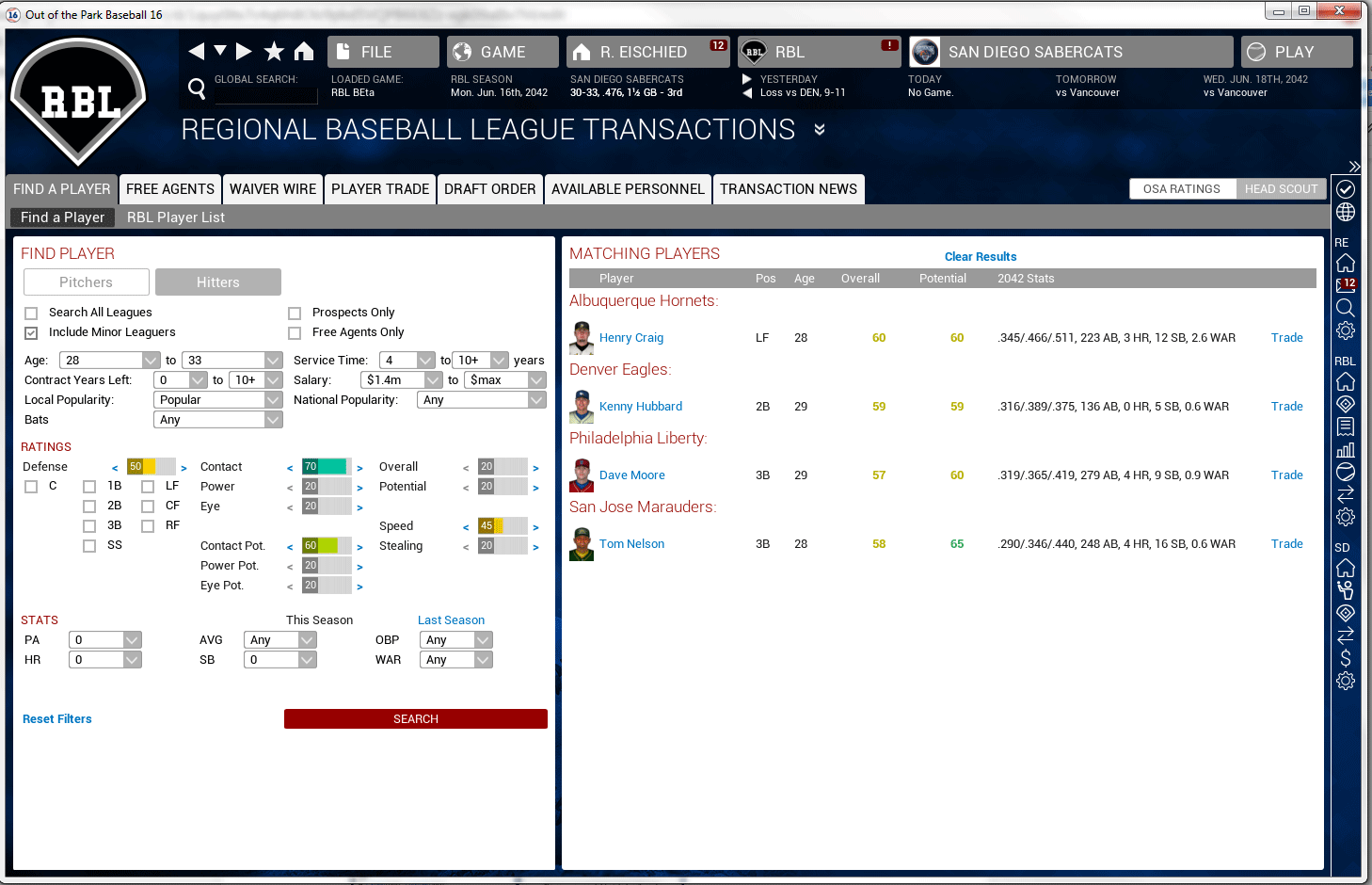
Task: Open AVG stat dropdown
Action: point(279,640)
